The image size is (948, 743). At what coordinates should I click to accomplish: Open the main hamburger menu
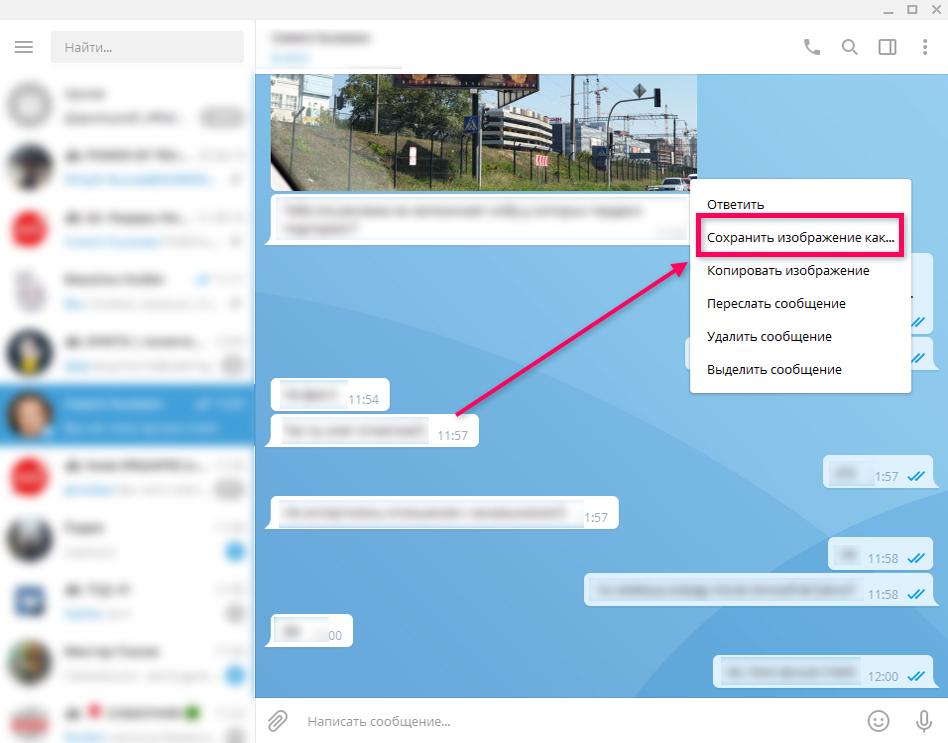point(24,46)
